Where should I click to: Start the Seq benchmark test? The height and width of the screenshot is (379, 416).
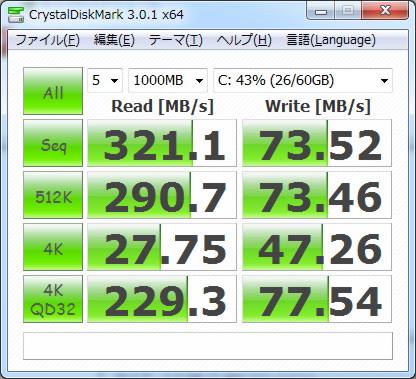pos(53,143)
